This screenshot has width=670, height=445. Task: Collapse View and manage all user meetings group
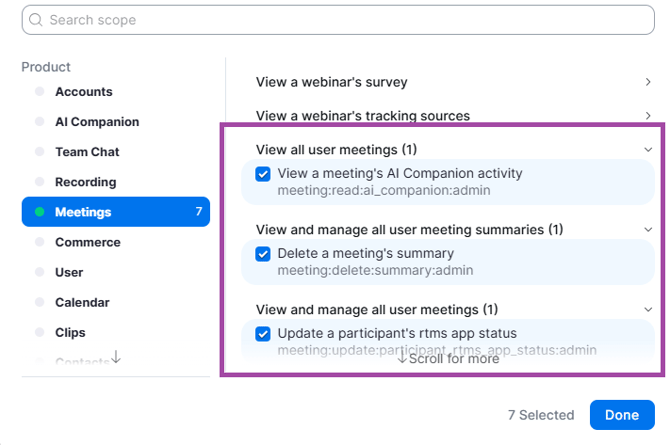[648, 310]
